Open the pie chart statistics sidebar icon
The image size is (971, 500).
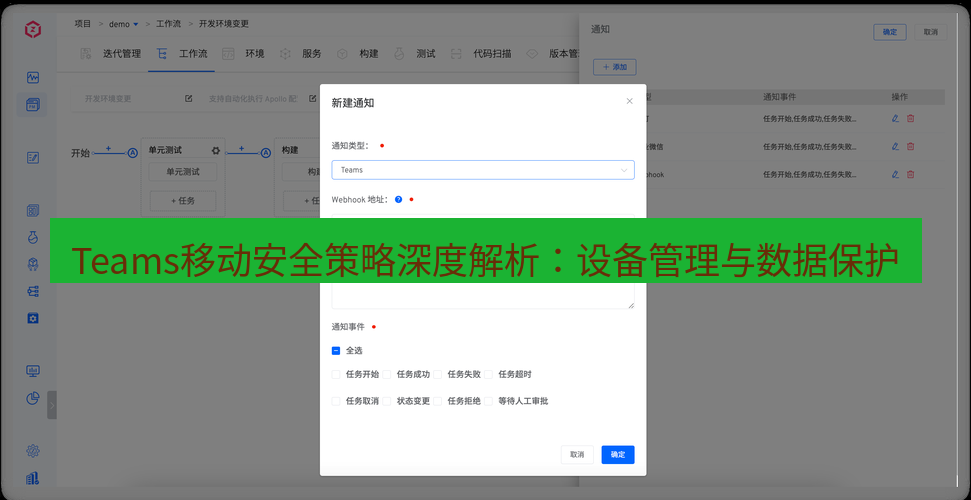click(x=33, y=398)
